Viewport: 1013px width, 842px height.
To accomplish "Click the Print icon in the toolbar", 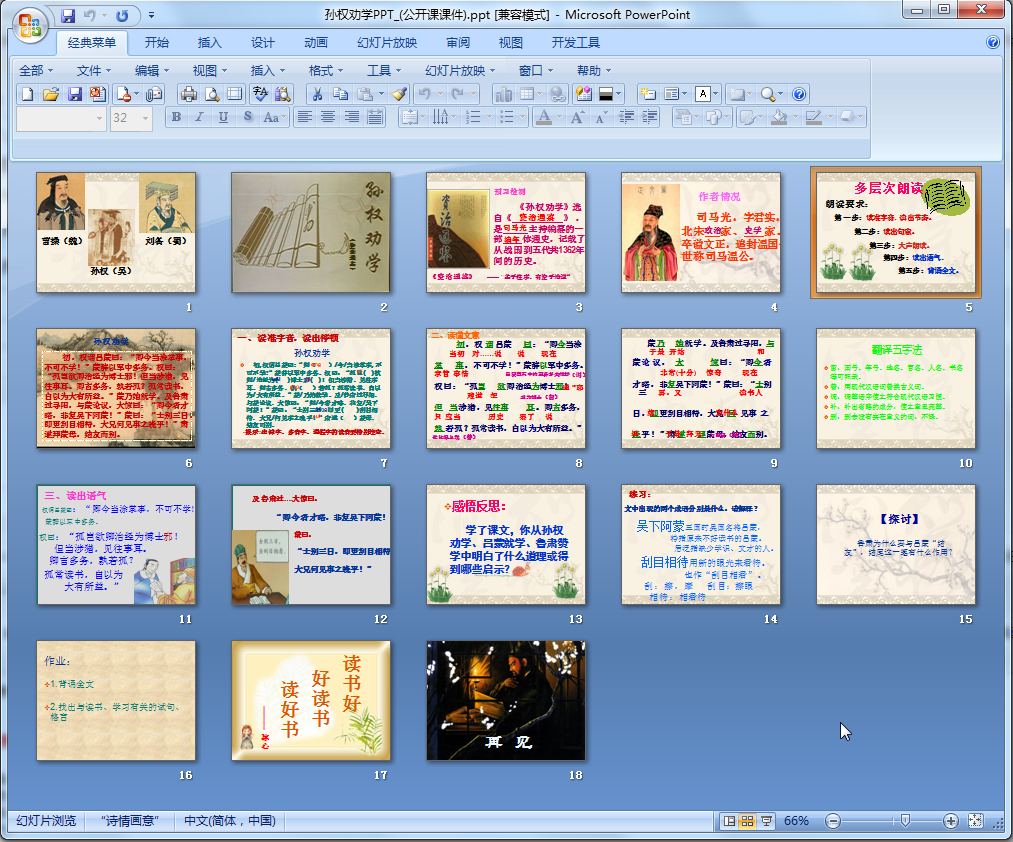I will click(188, 94).
